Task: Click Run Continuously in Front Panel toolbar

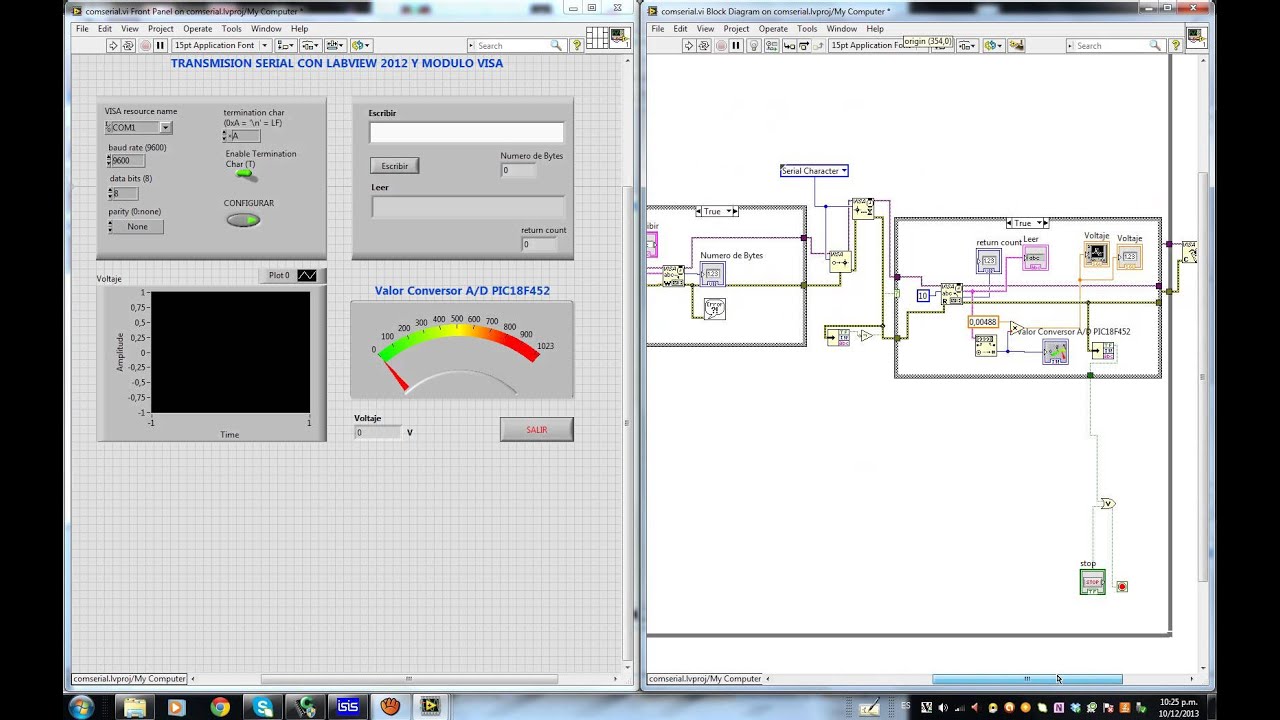Action: coord(128,46)
